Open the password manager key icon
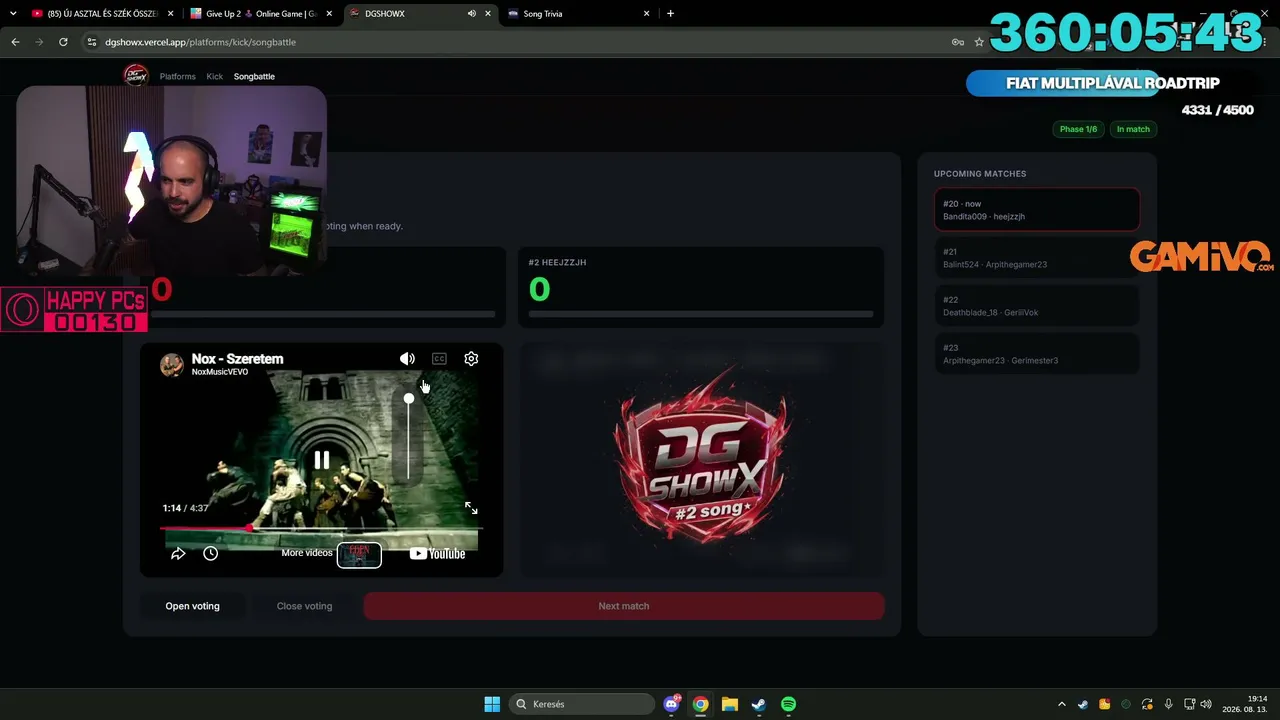The width and height of the screenshot is (1280, 720). tap(957, 42)
